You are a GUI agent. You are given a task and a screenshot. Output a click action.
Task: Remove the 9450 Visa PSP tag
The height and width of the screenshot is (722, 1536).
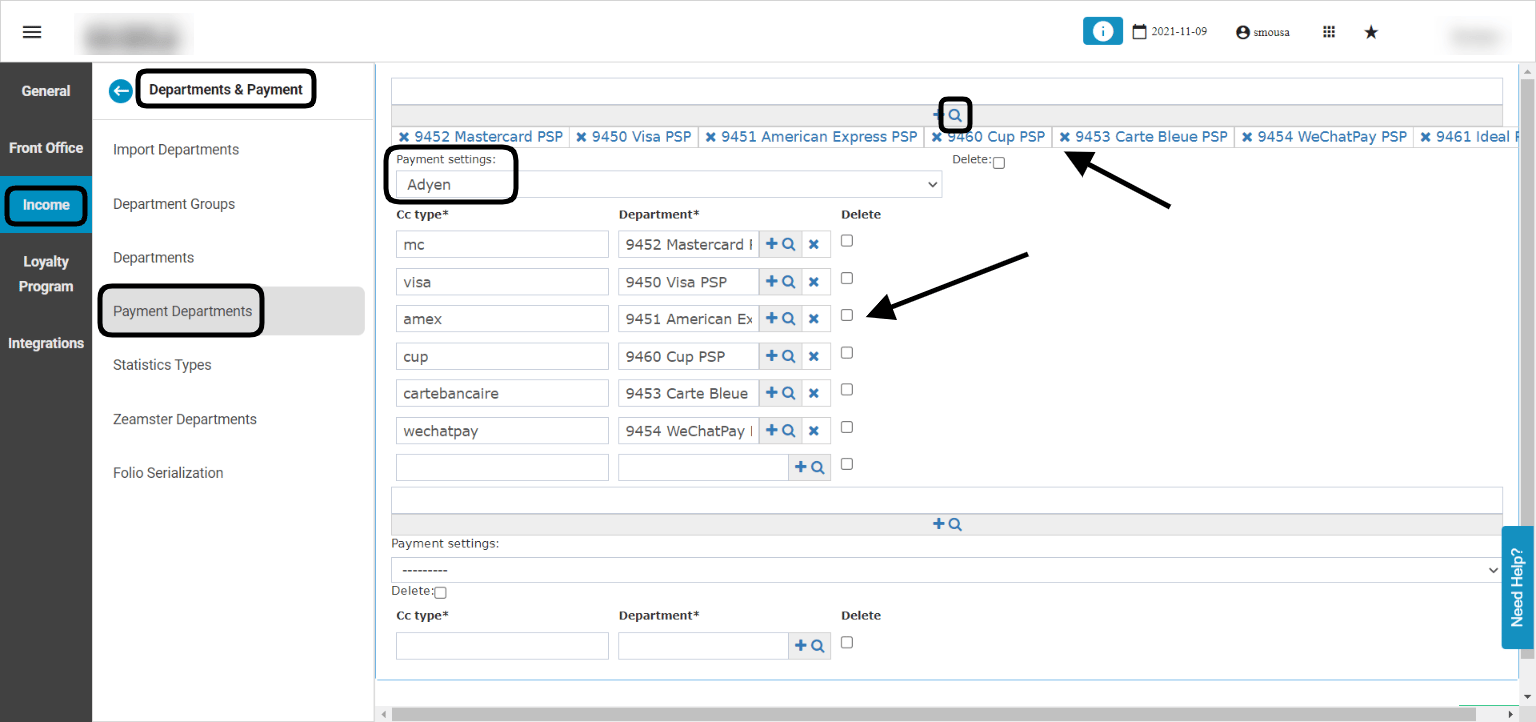click(x=581, y=137)
